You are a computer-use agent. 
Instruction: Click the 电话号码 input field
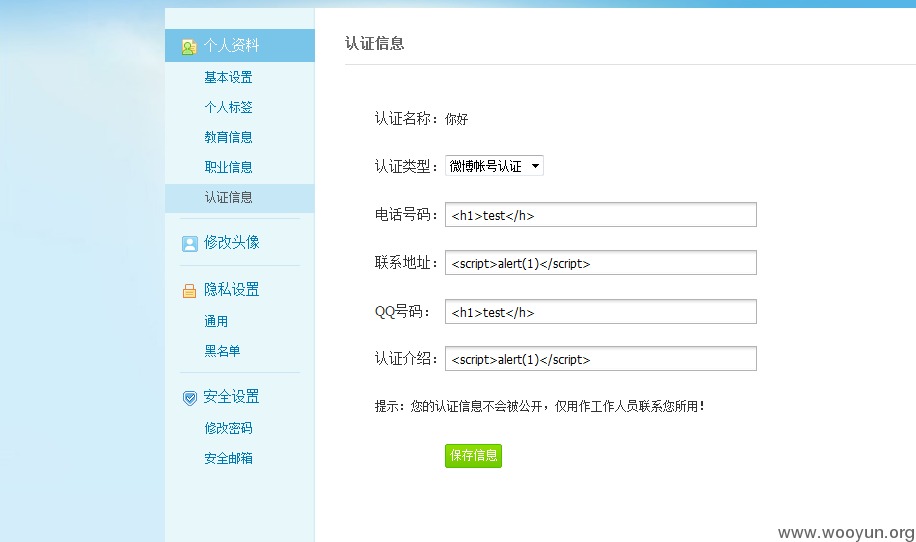pyautogui.click(x=601, y=215)
